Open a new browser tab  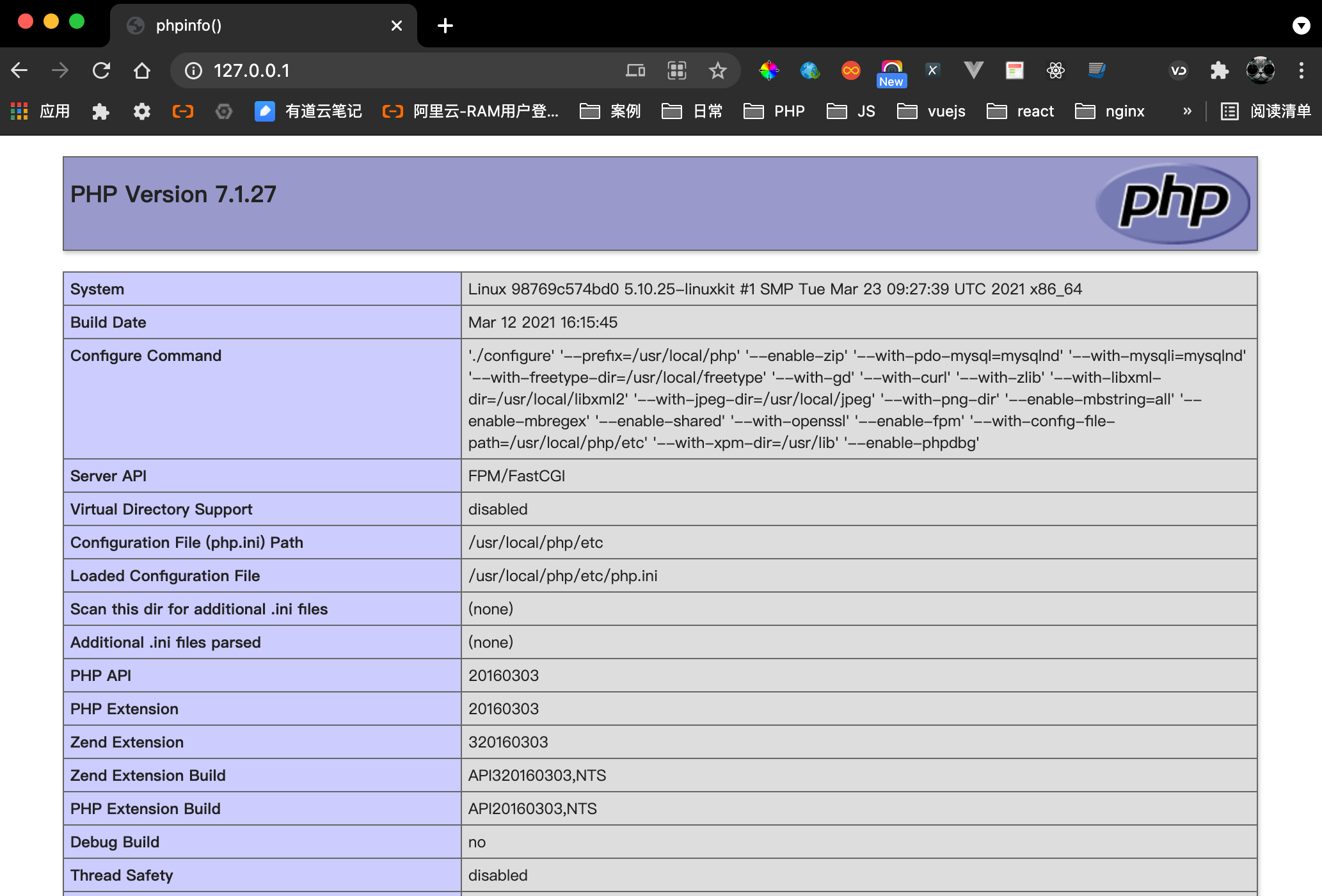(x=445, y=26)
